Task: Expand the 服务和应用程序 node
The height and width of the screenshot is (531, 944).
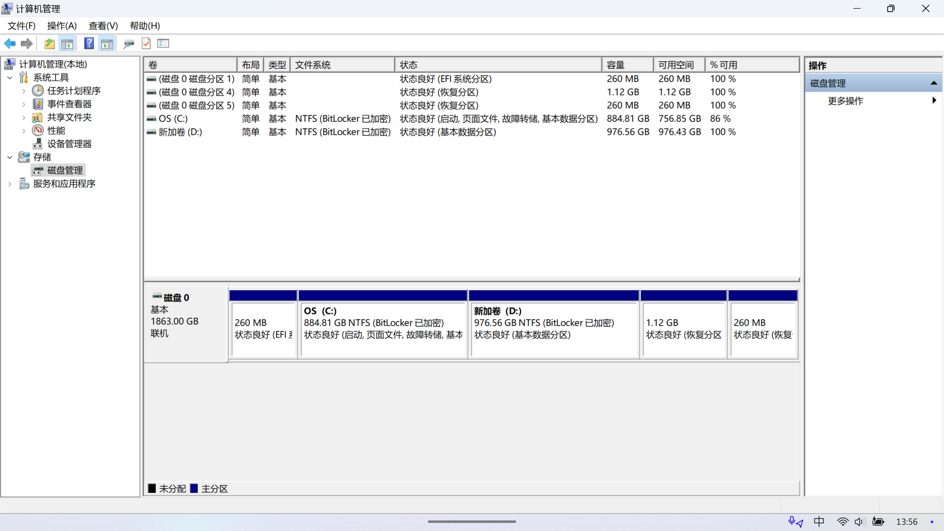Action: (10, 184)
